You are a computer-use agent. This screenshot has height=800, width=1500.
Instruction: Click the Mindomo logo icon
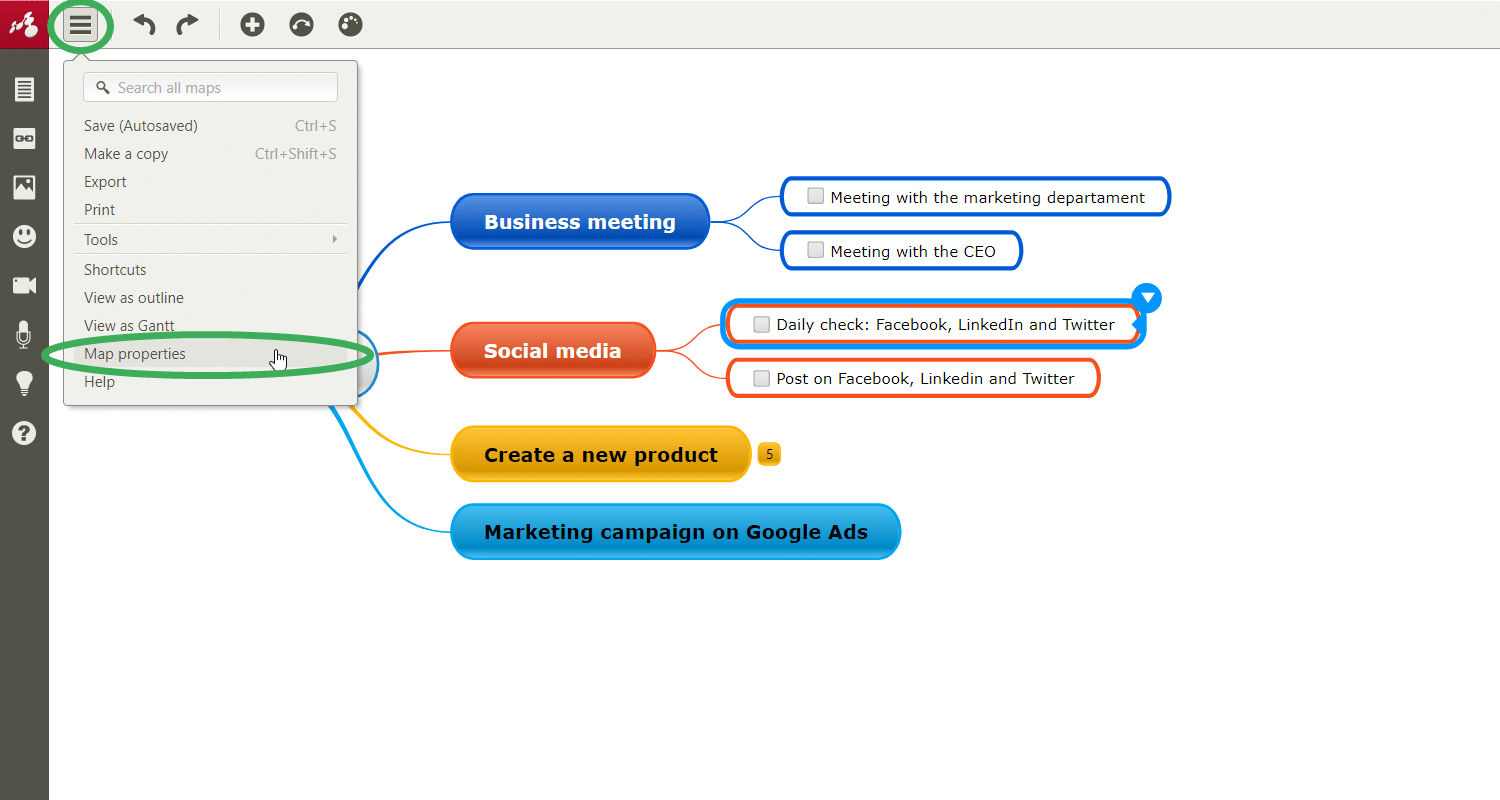coord(24,24)
